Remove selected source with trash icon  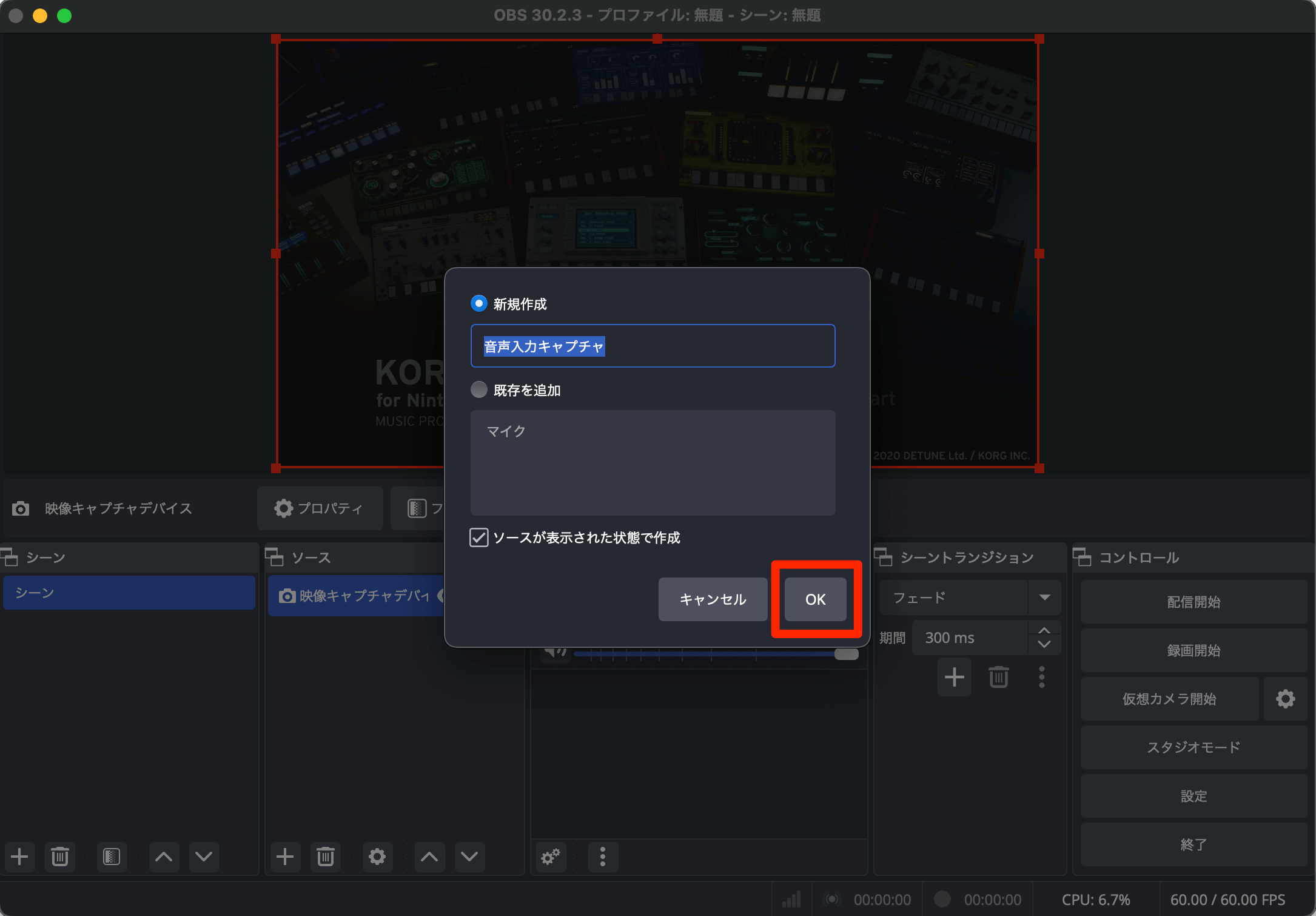326,857
